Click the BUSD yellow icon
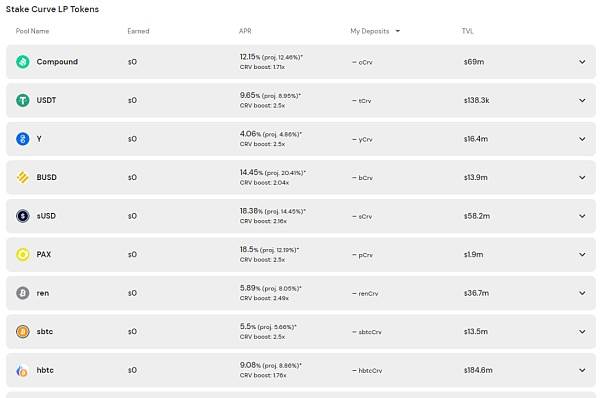600x398 pixels. pos(23,178)
